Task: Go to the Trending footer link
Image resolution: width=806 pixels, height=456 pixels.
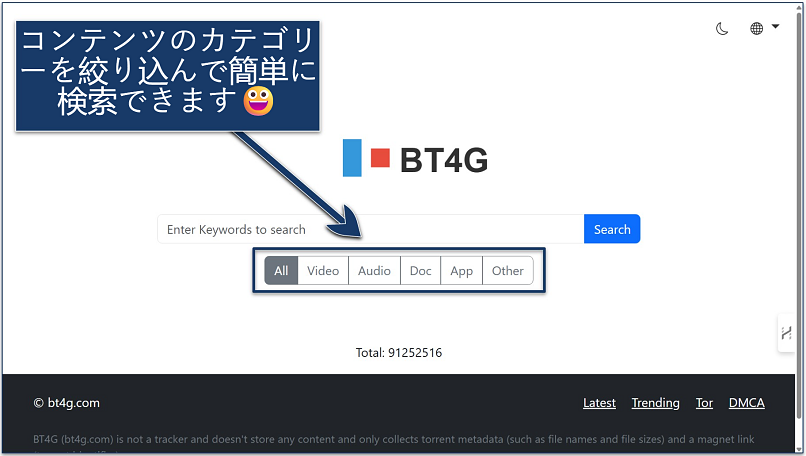Action: point(655,403)
